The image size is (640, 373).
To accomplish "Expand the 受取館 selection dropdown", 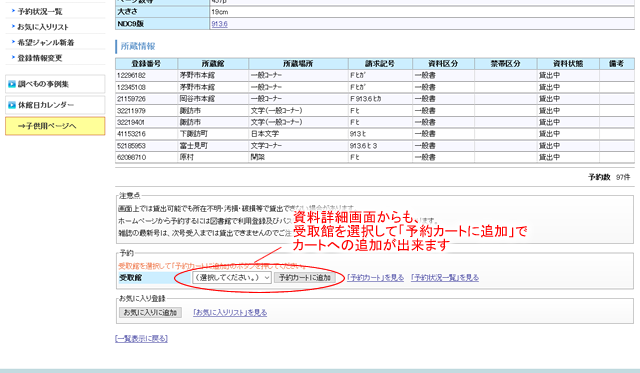I will click(x=231, y=278).
